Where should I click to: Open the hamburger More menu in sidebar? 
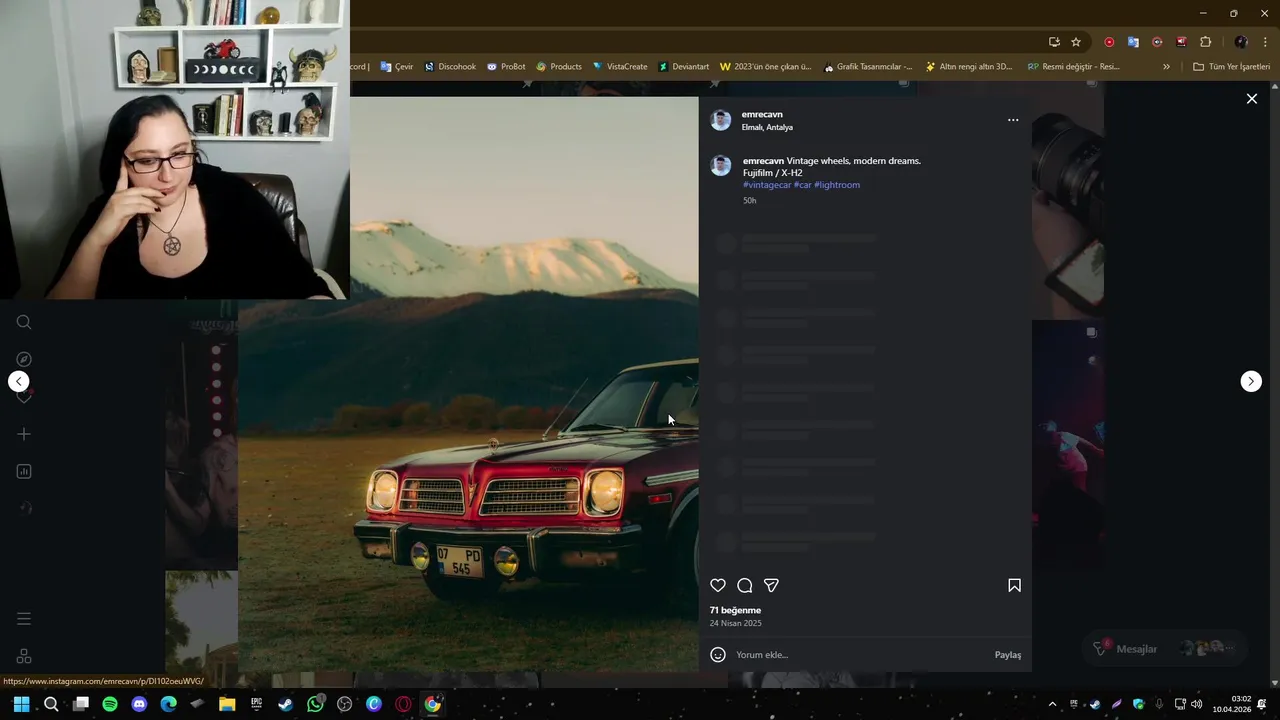24,619
